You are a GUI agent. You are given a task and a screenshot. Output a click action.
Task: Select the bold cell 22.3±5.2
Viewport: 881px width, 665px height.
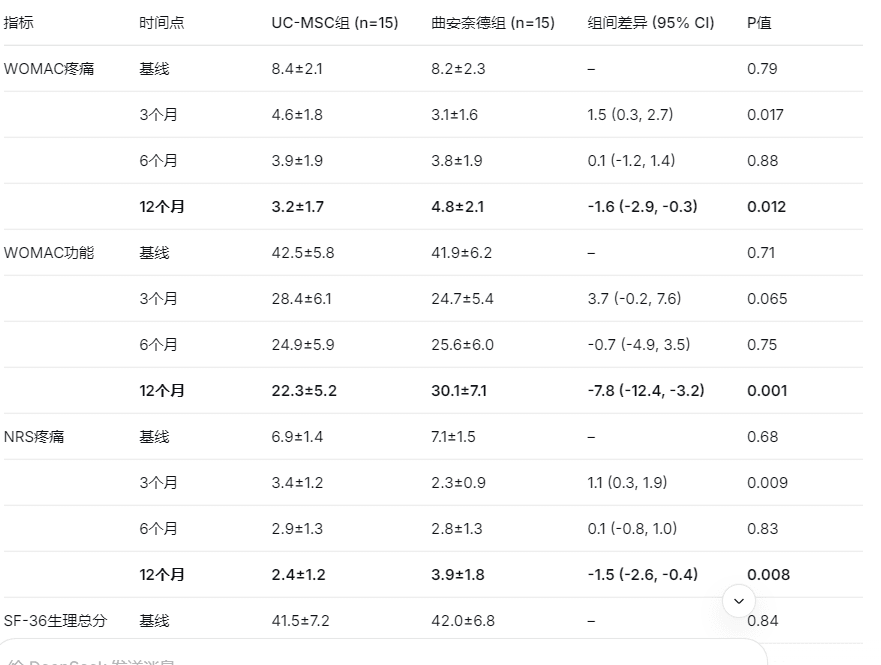[x=304, y=391]
